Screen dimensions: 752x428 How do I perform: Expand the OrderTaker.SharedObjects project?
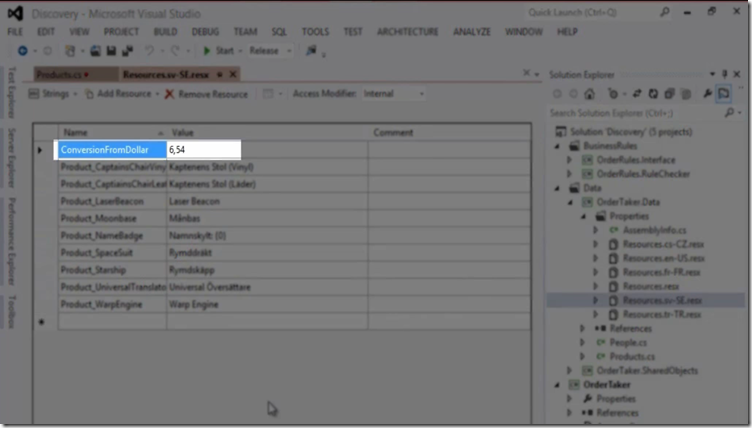tap(569, 370)
